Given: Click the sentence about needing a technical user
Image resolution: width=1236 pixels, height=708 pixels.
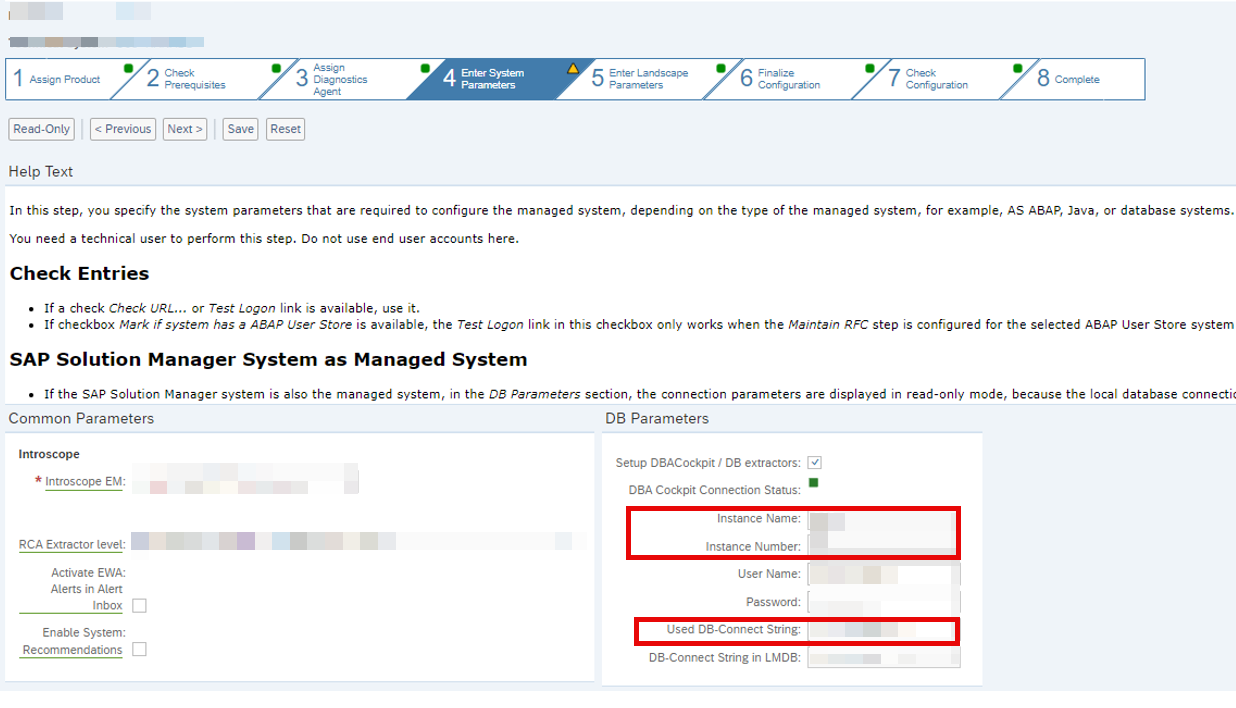Looking at the screenshot, I should [264, 239].
